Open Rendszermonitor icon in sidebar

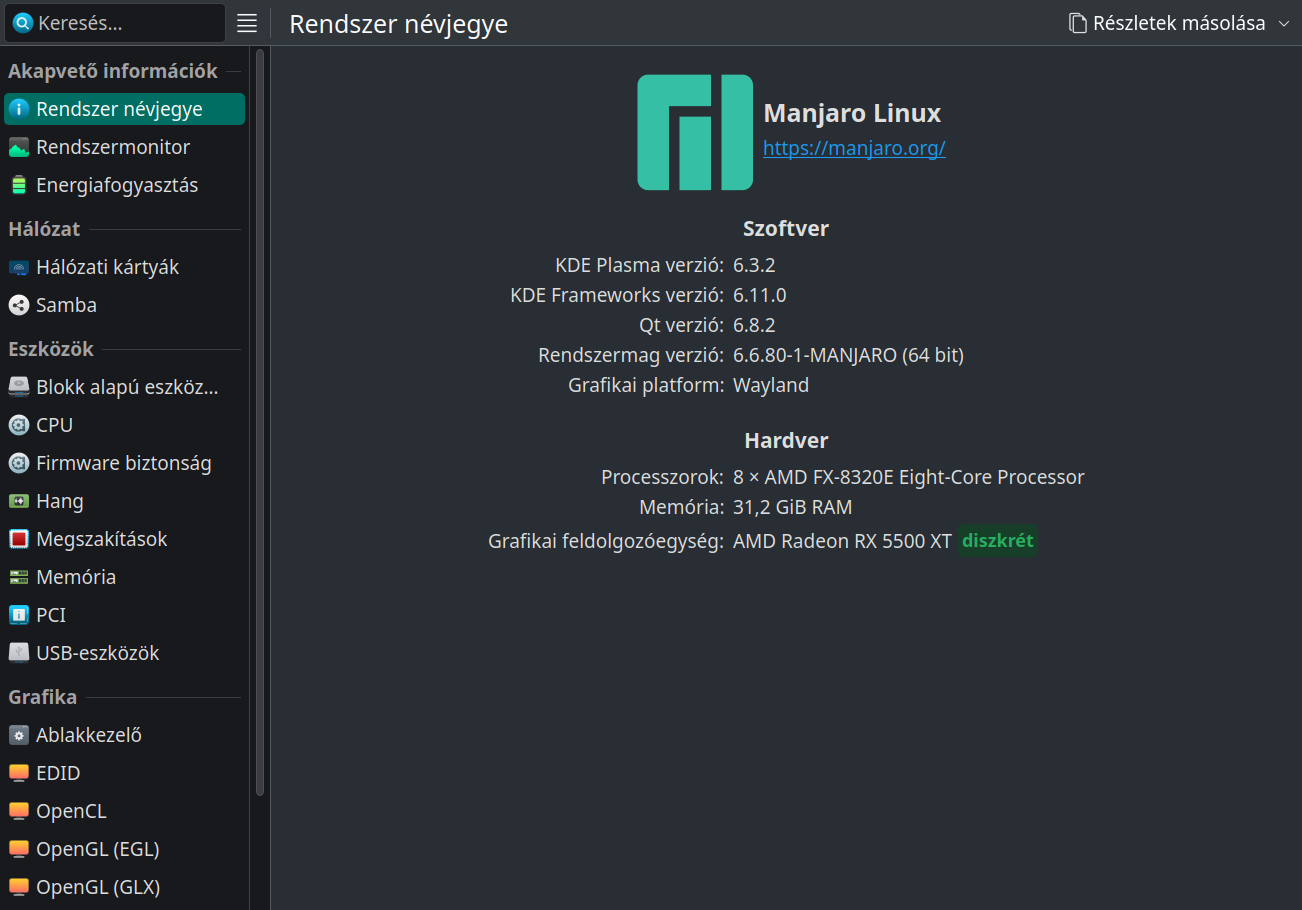tap(19, 147)
